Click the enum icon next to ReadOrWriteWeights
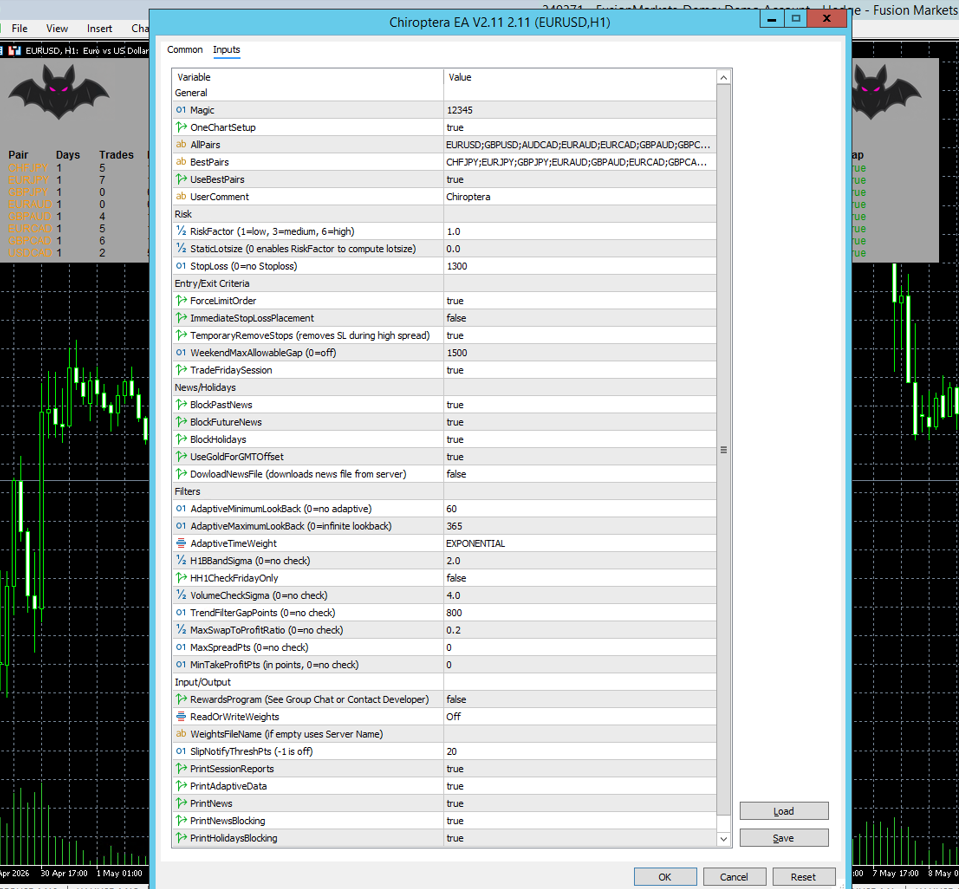Image resolution: width=959 pixels, height=889 pixels. click(180, 717)
